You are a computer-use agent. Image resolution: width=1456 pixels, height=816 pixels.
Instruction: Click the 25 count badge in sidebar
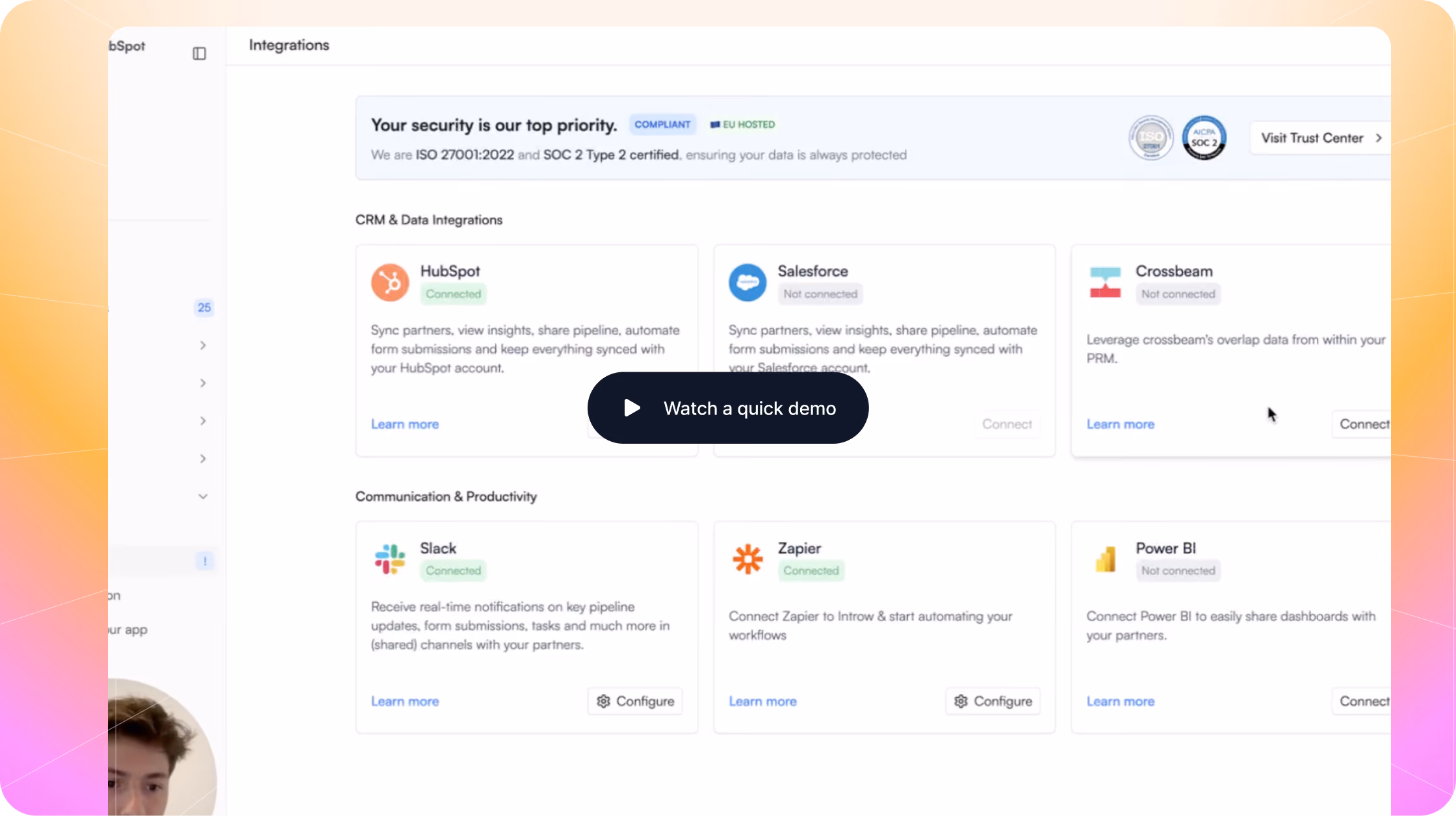[x=204, y=307]
